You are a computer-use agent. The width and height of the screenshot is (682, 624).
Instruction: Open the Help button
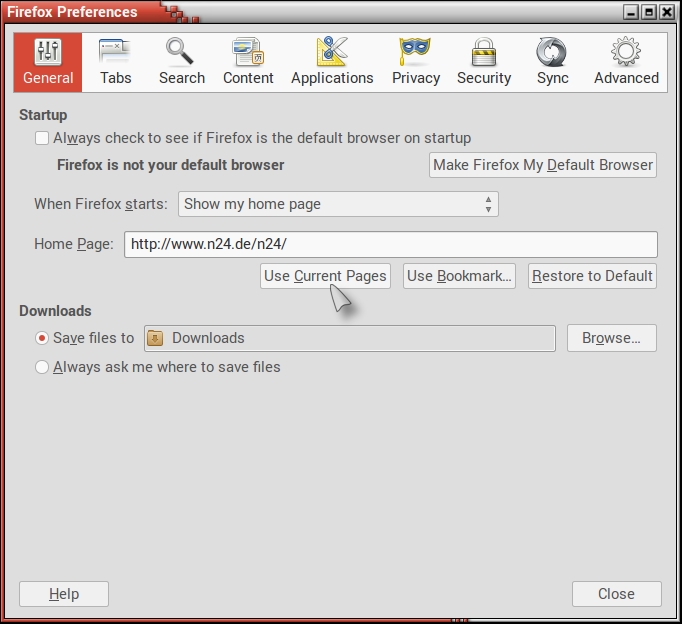pos(64,594)
